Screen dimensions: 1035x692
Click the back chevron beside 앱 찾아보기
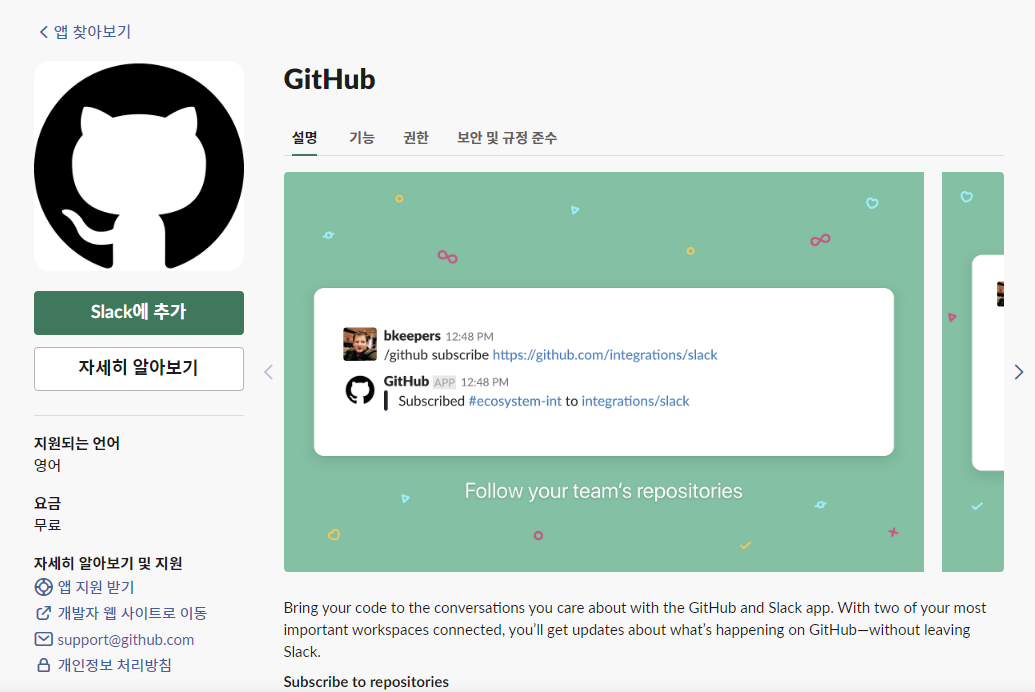point(44,32)
